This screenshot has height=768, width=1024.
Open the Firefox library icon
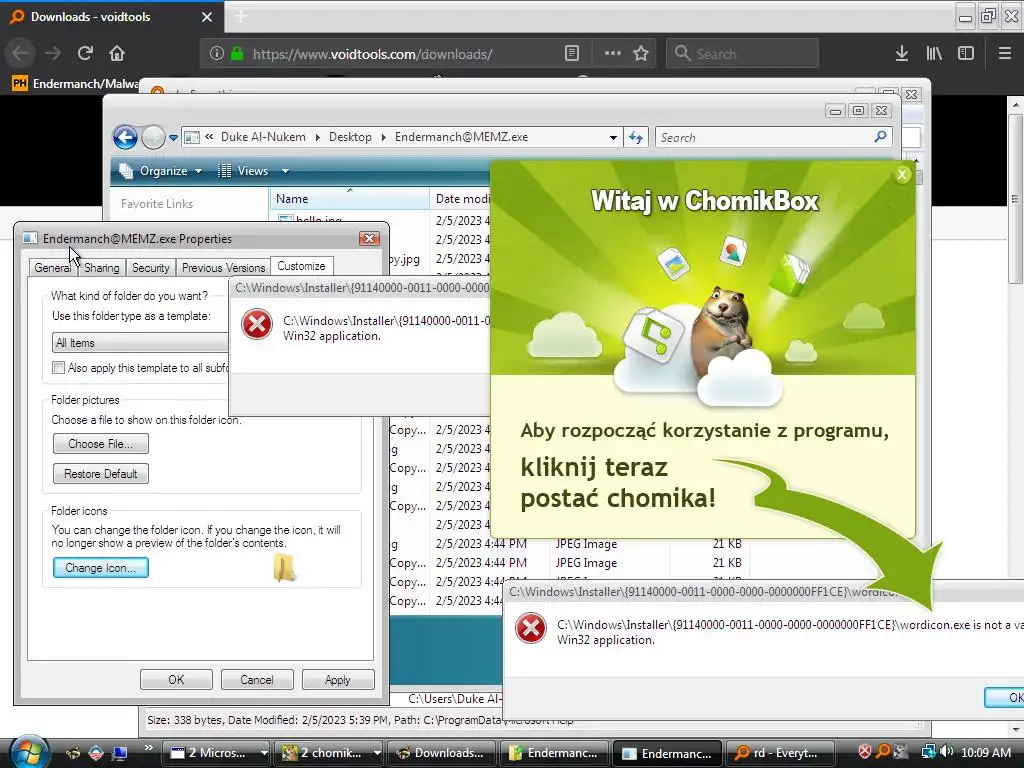[x=934, y=54]
